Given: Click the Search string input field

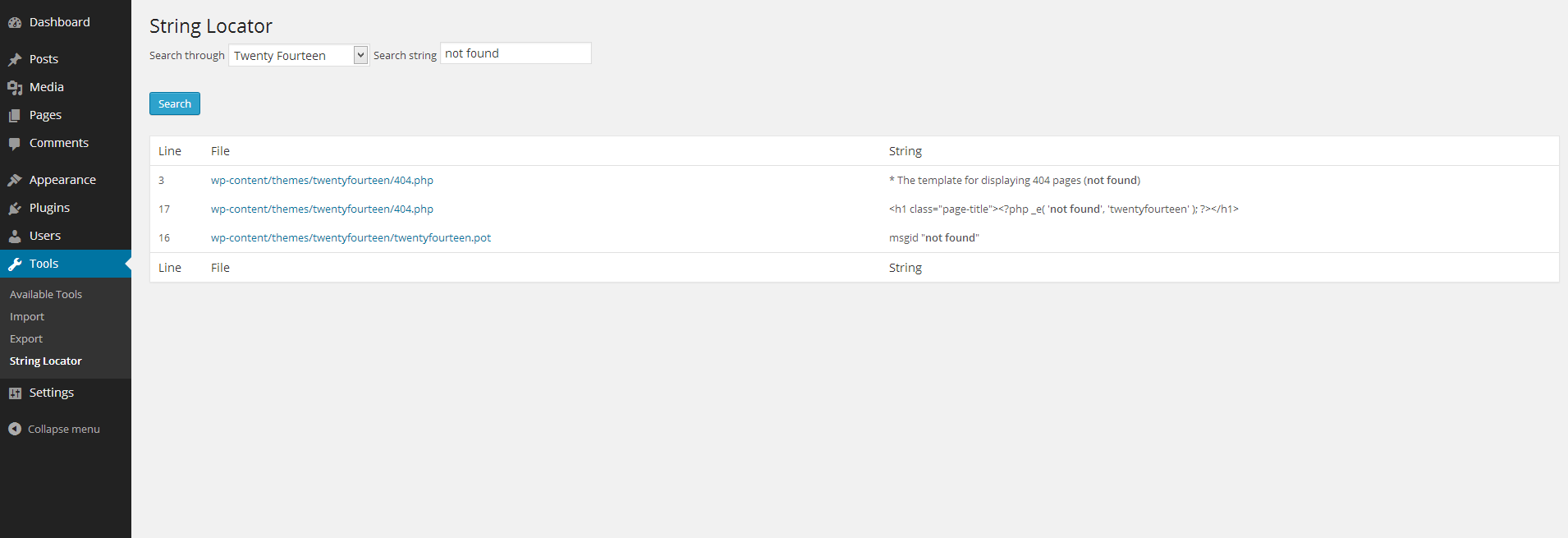Looking at the screenshot, I should pos(516,53).
